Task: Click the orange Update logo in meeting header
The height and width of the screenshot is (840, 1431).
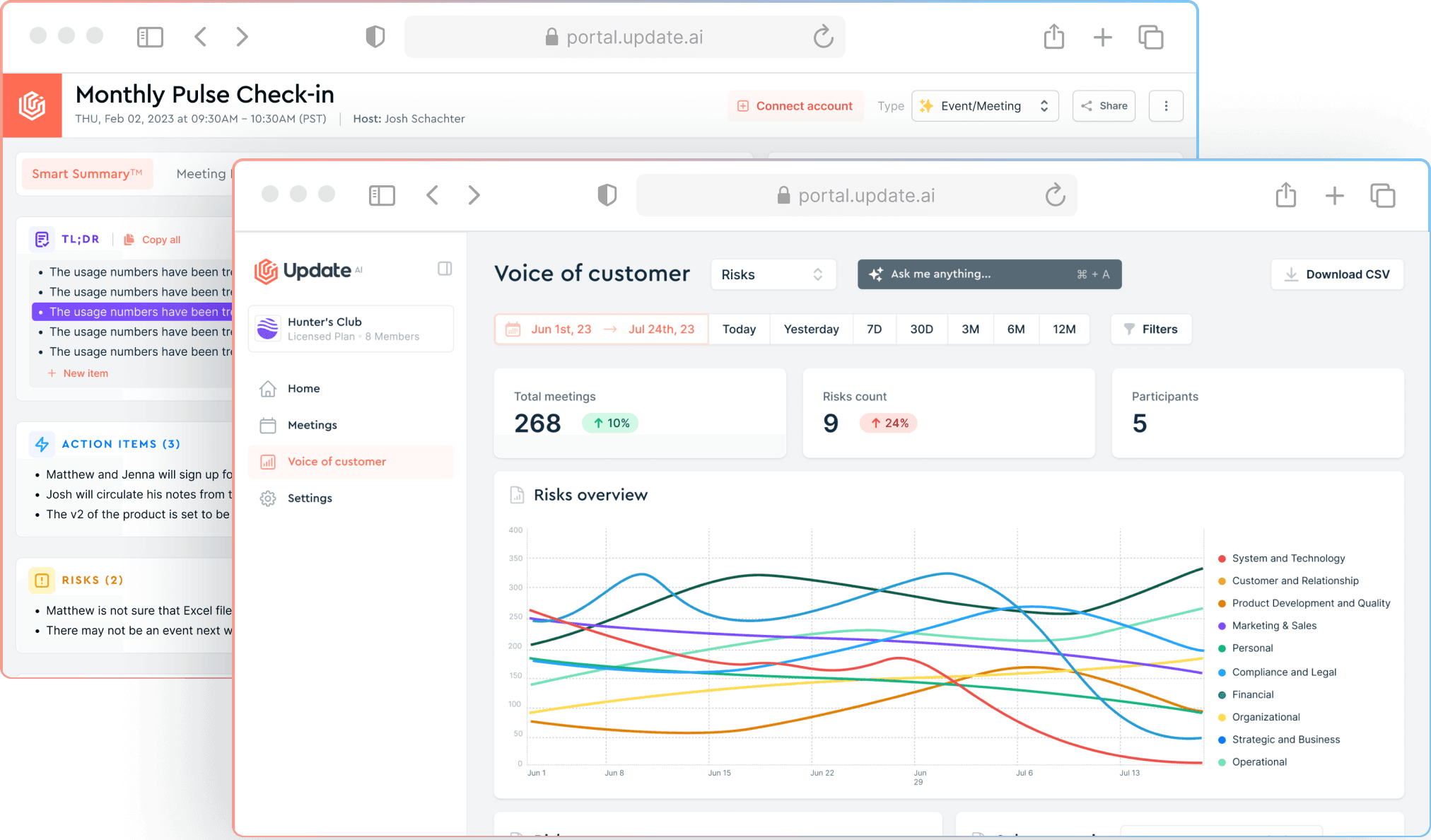Action: pos(33,105)
